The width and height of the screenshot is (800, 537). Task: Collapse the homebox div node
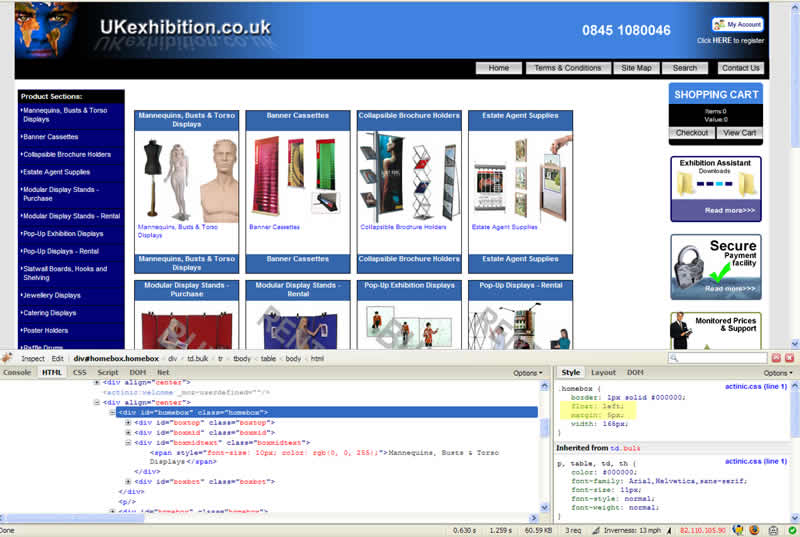(x=113, y=412)
